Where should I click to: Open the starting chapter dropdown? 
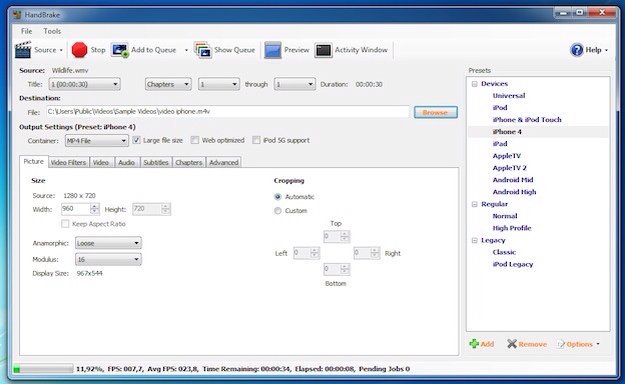click(219, 84)
